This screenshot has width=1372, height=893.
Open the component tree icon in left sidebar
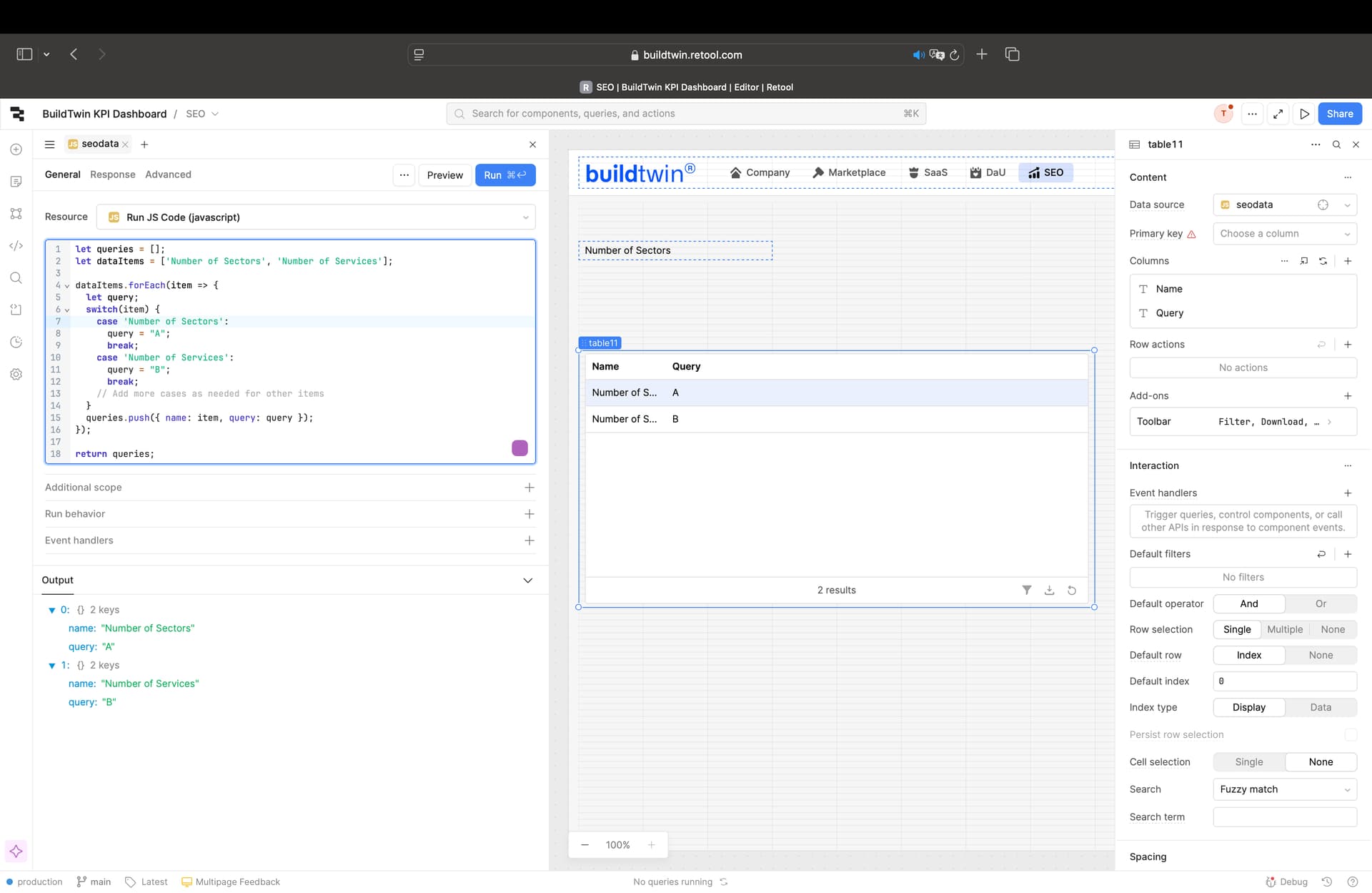pos(16,214)
